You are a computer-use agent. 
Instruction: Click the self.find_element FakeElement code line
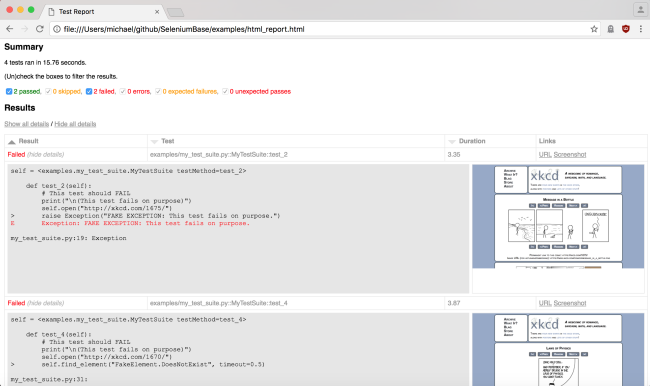pyautogui.click(x=153, y=364)
